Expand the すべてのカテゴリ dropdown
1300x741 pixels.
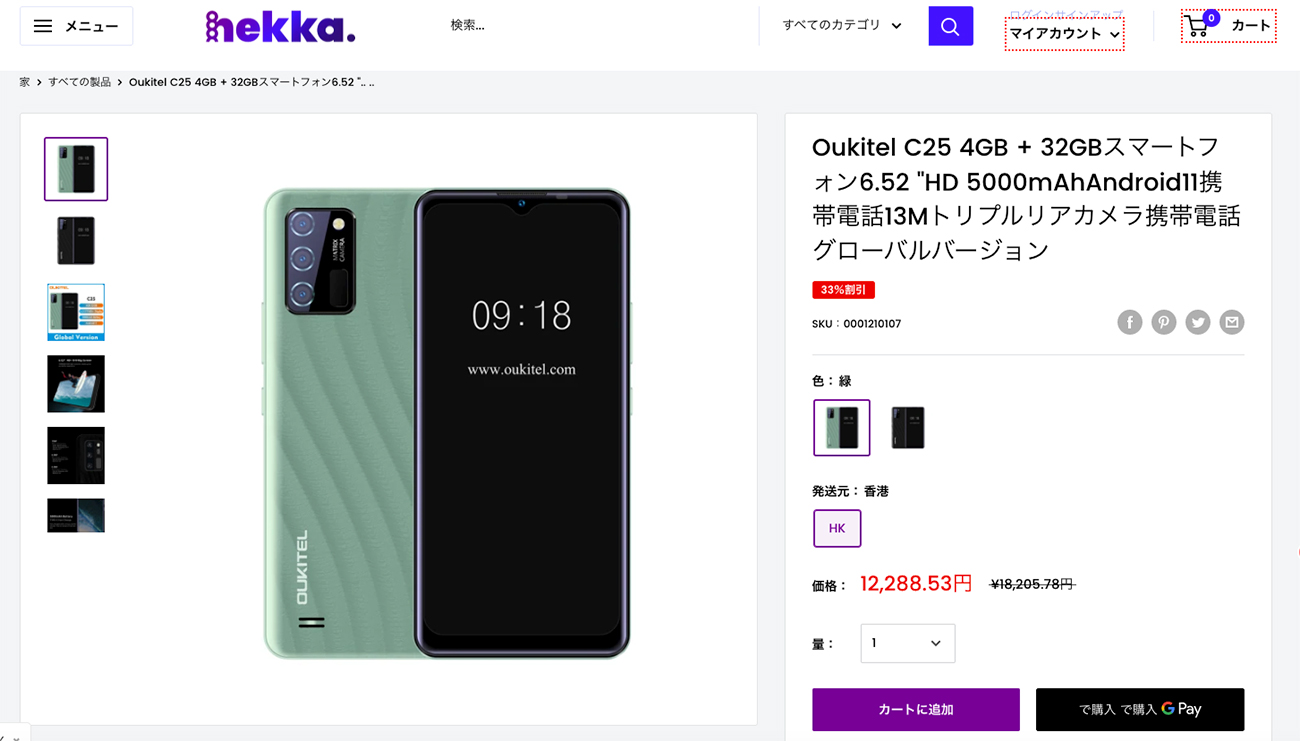point(842,26)
